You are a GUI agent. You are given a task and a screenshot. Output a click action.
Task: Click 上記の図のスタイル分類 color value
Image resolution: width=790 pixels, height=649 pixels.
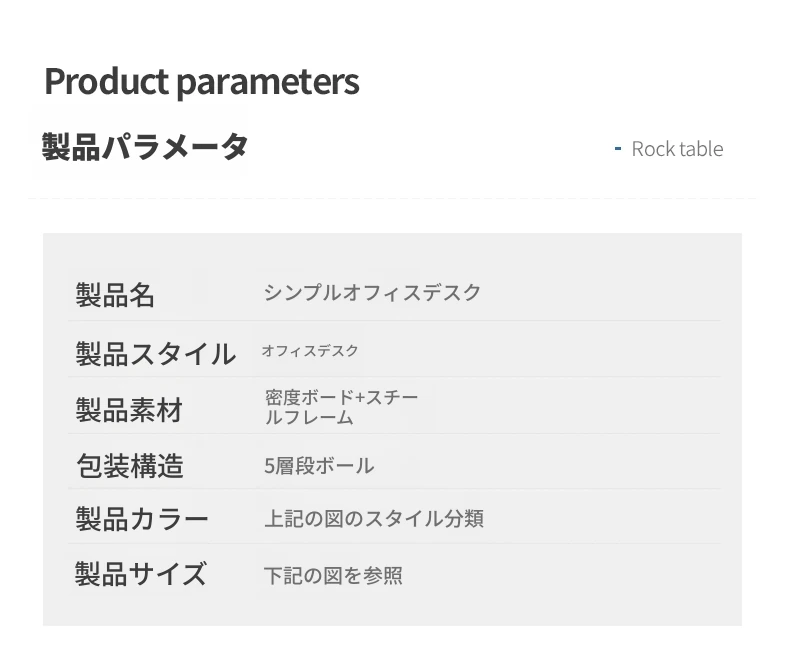coord(374,518)
